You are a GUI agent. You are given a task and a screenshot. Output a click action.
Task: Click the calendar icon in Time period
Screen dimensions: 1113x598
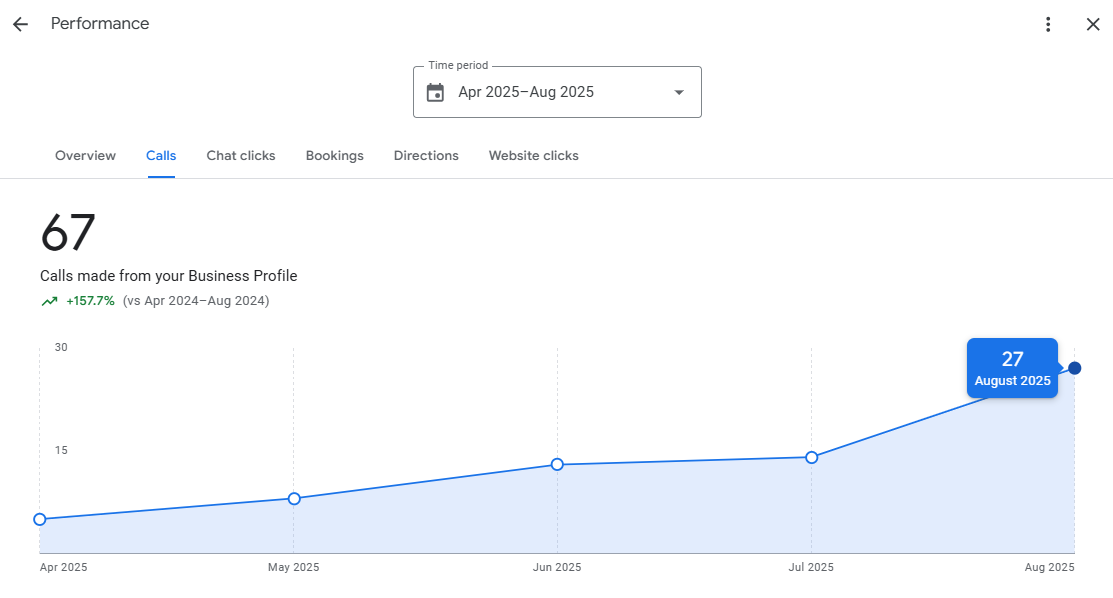click(x=435, y=92)
